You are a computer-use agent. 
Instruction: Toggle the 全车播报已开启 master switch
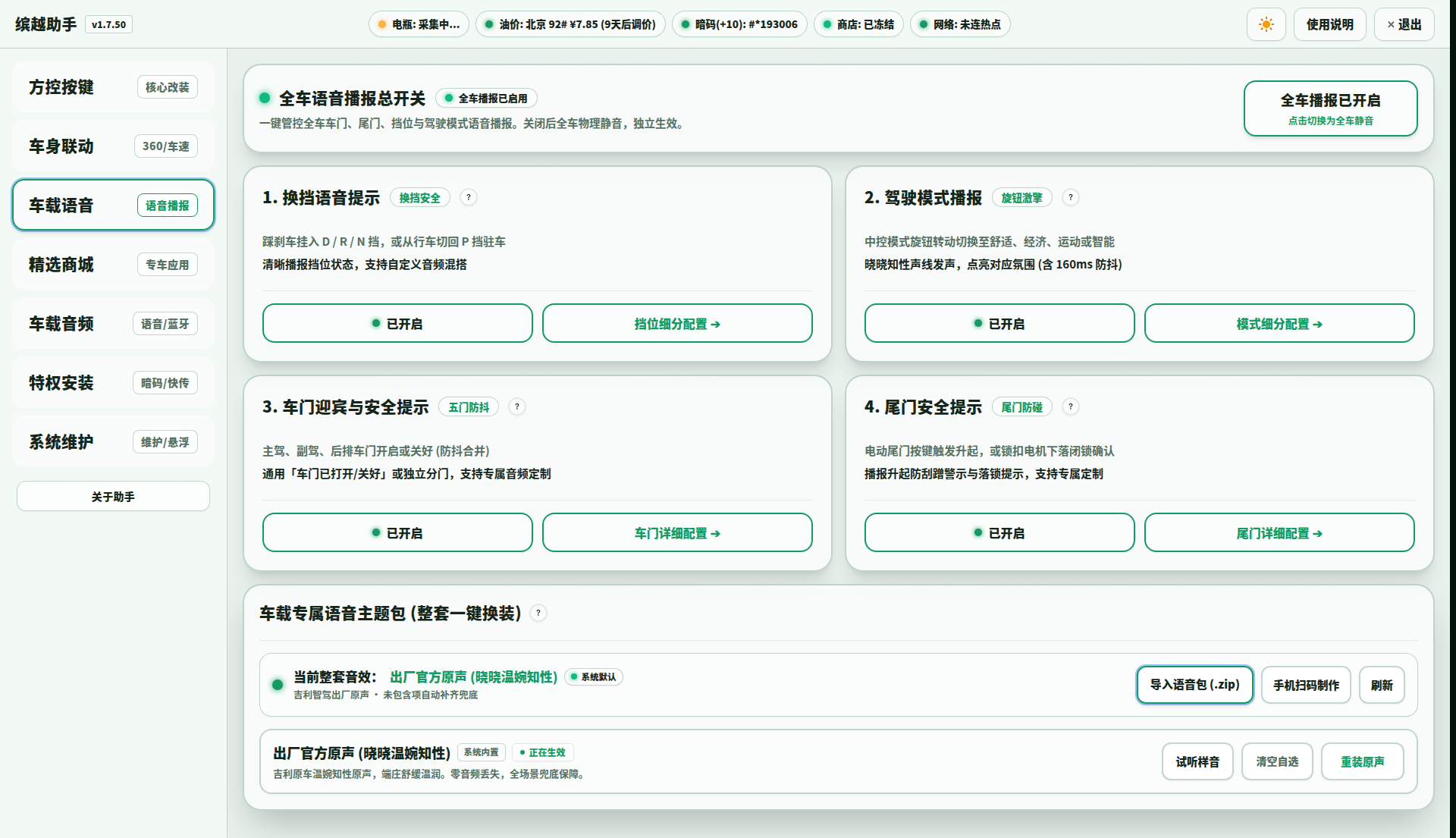(1330, 108)
